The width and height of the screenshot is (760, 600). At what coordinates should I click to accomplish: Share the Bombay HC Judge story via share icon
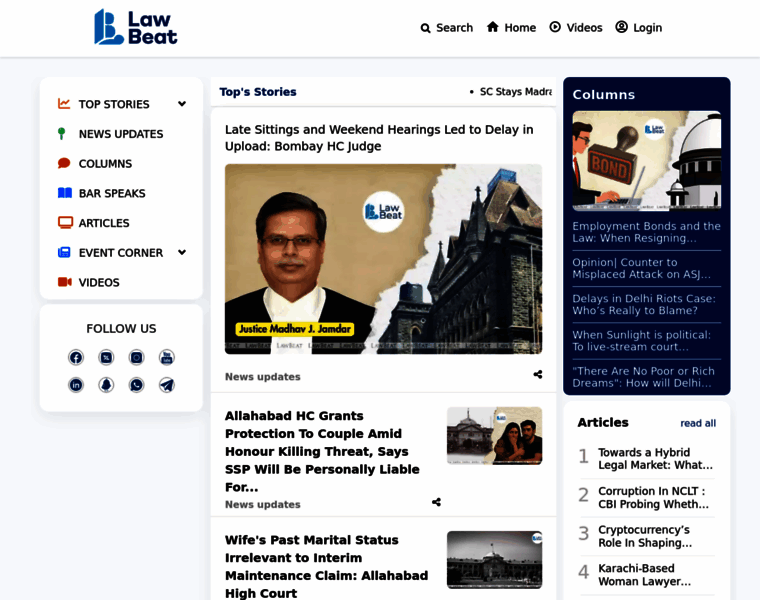tap(538, 375)
